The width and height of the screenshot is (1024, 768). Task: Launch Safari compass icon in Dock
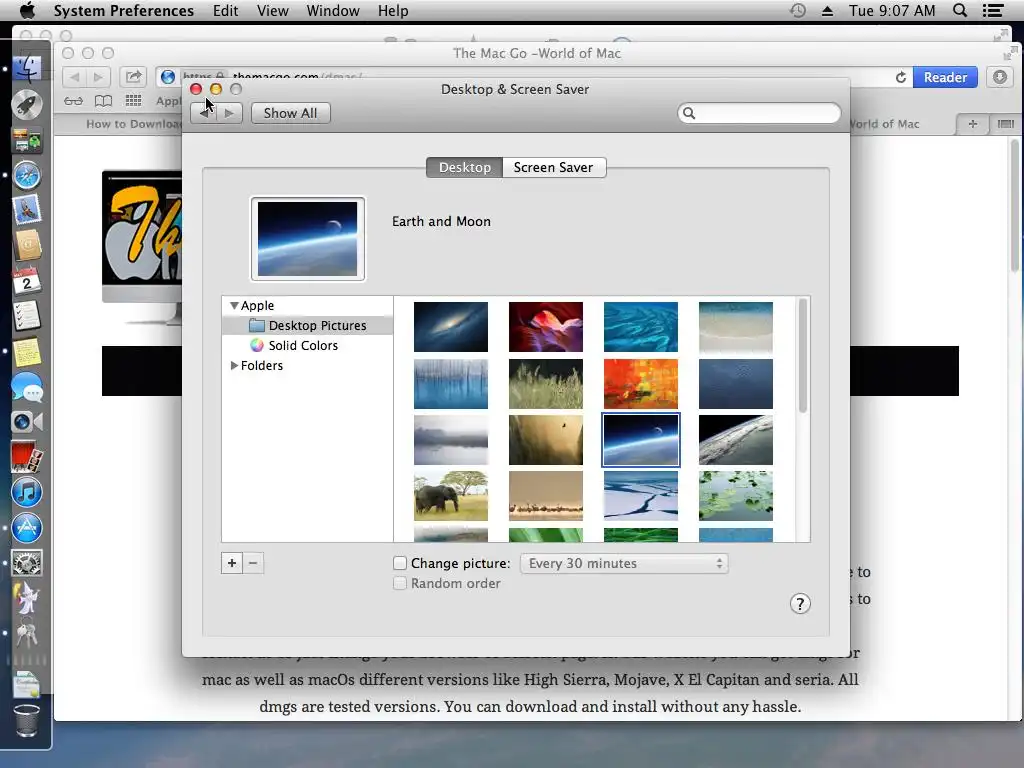pos(27,176)
